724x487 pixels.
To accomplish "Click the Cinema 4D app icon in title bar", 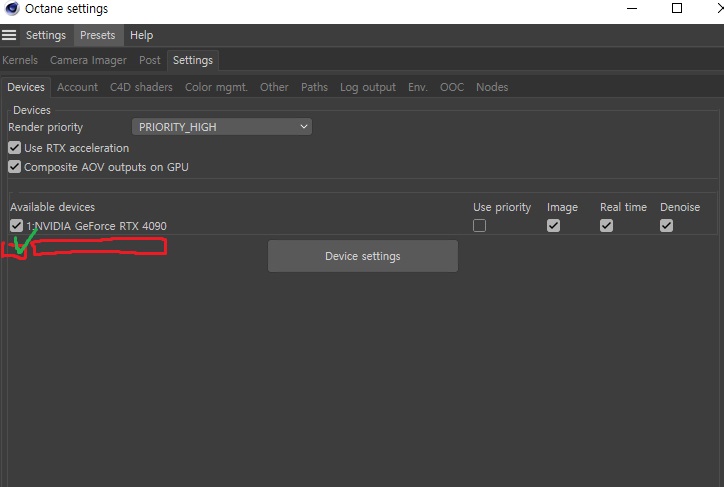I will pyautogui.click(x=11, y=9).
